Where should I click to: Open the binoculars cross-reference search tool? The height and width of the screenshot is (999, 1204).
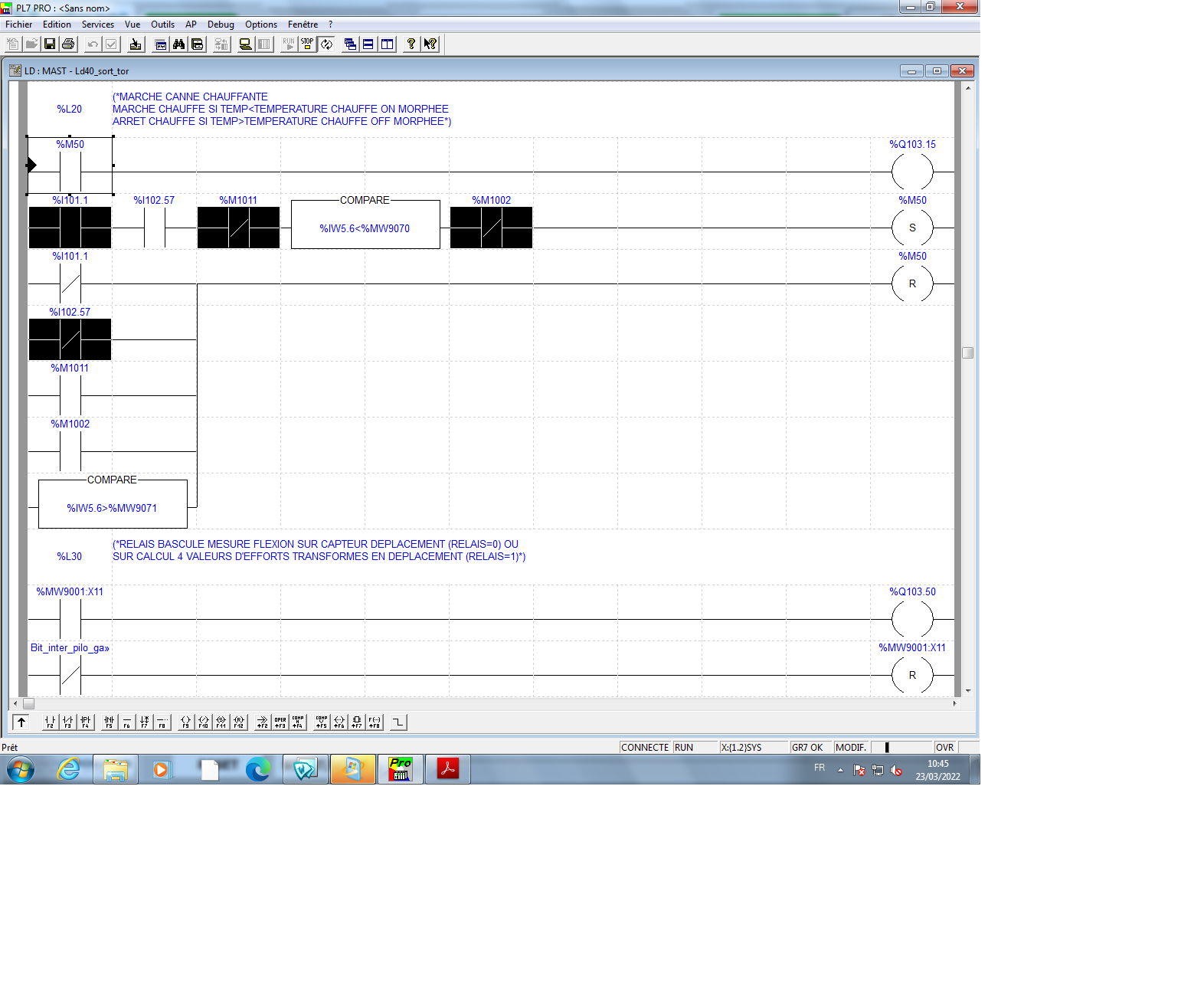tap(179, 44)
